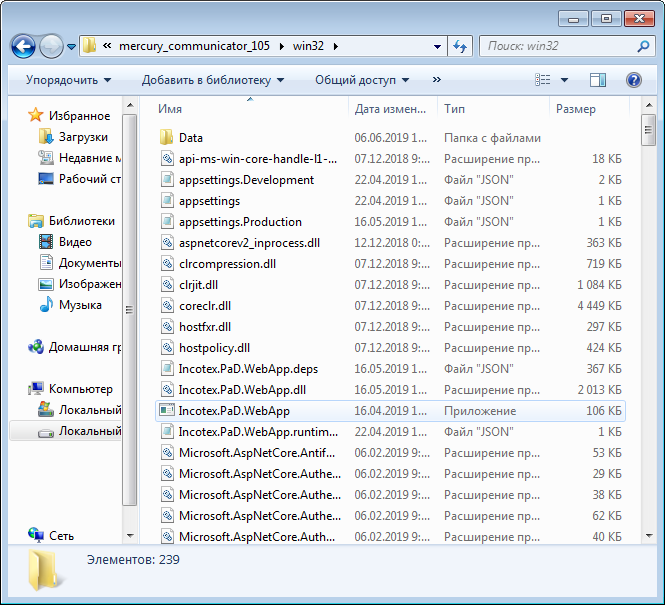Open recent pages dropdown next to Forward
The image size is (665, 605).
coord(72,47)
